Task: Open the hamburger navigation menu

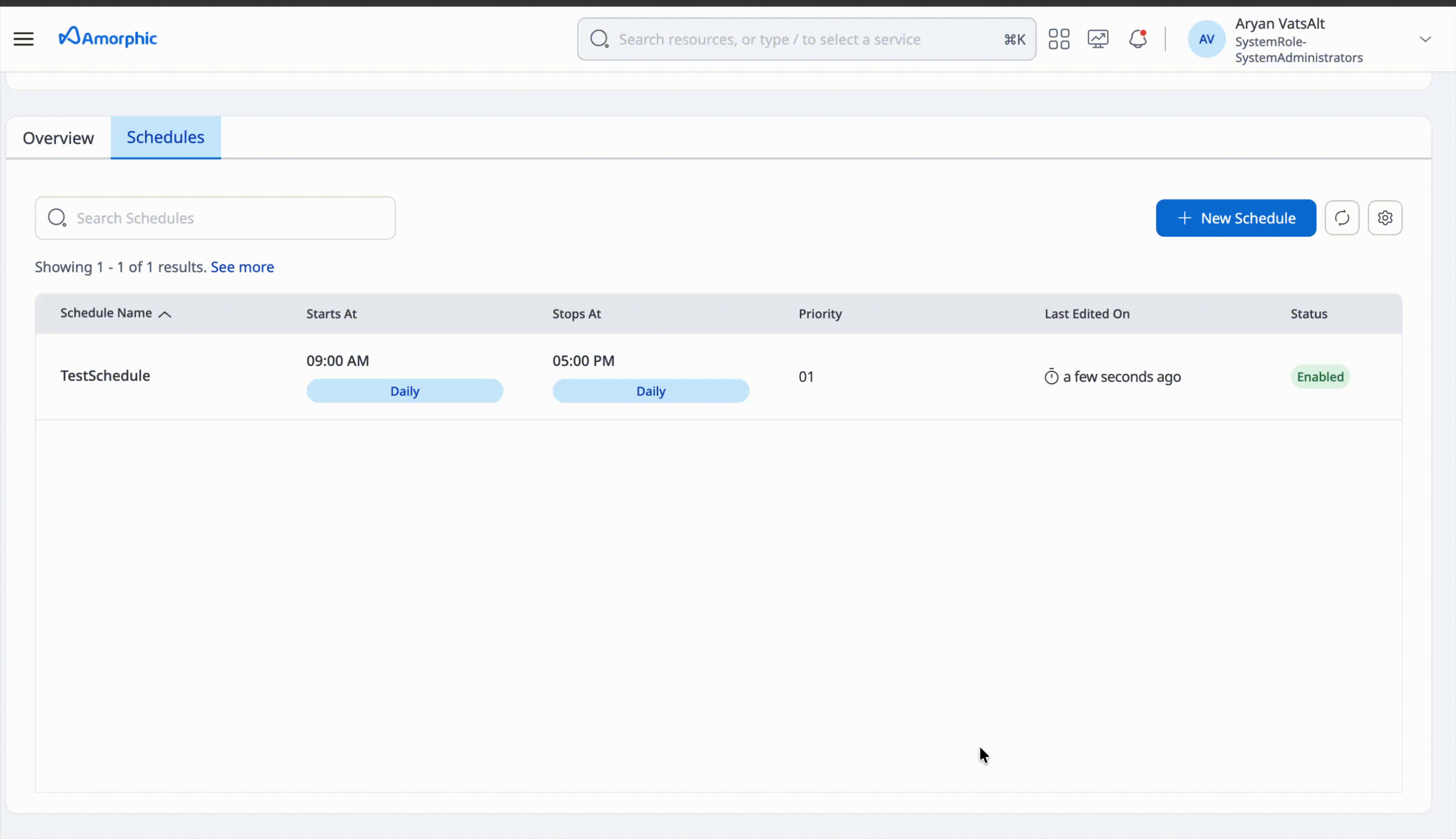Action: pos(24,38)
